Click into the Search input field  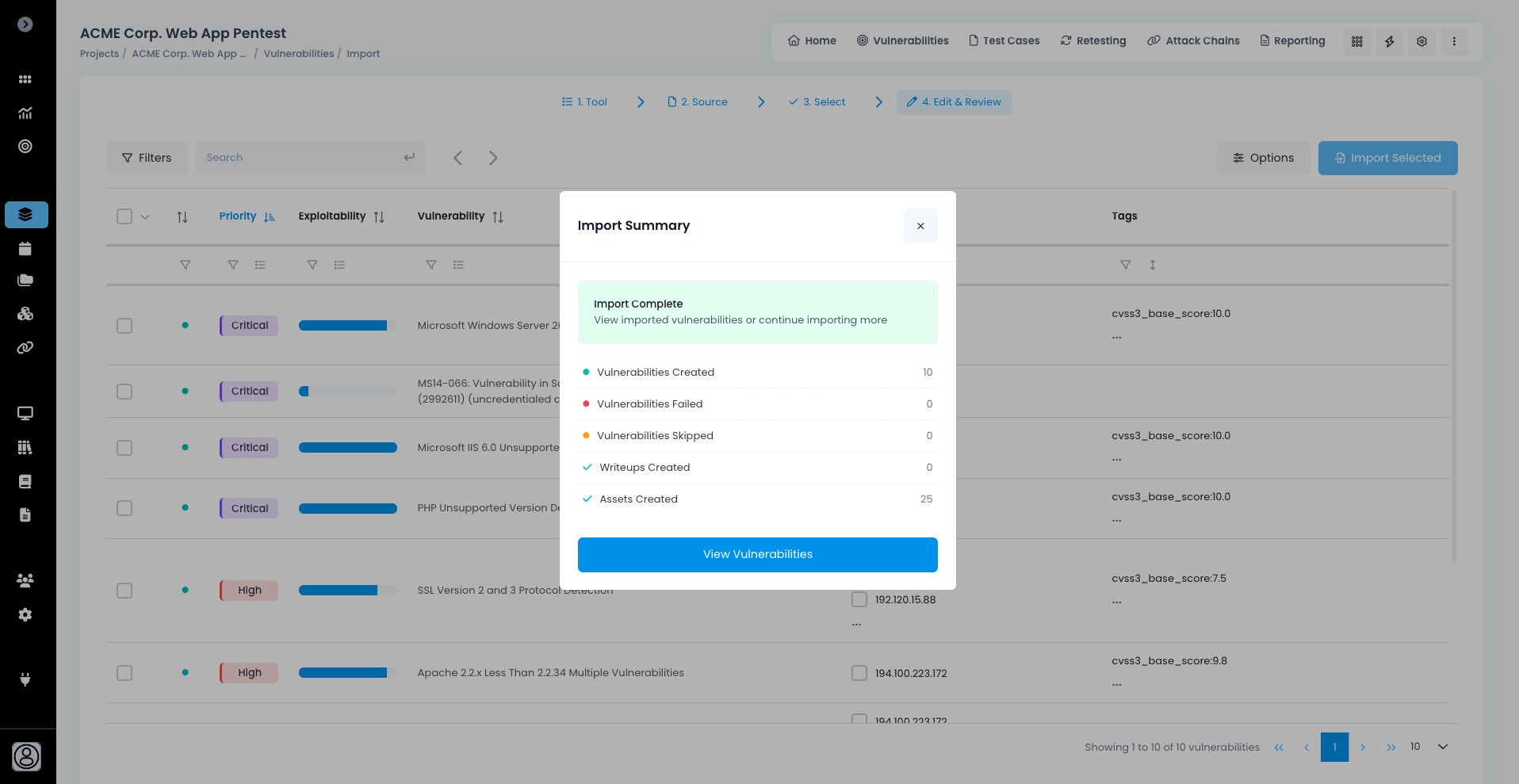(301, 158)
